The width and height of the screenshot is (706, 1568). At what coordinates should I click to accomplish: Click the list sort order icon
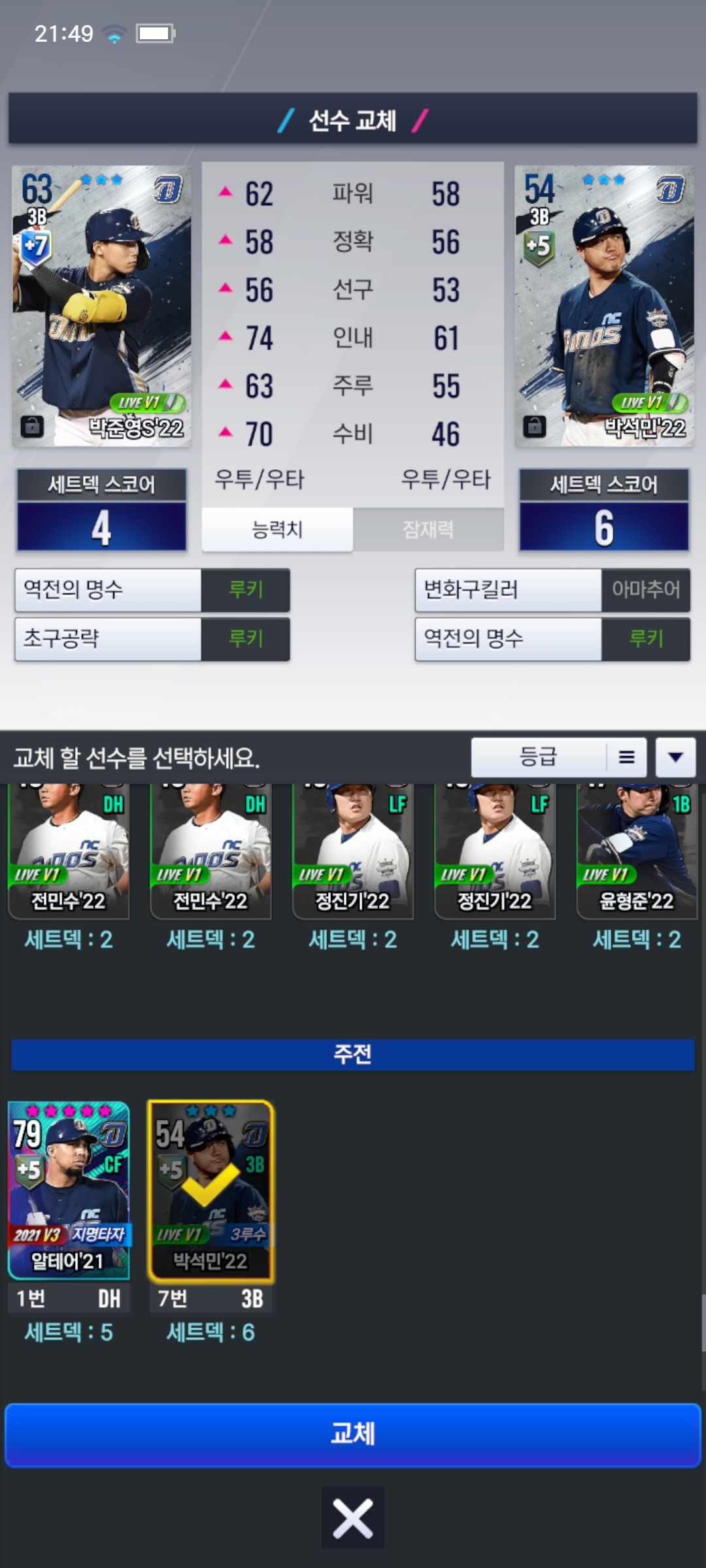pyautogui.click(x=626, y=757)
